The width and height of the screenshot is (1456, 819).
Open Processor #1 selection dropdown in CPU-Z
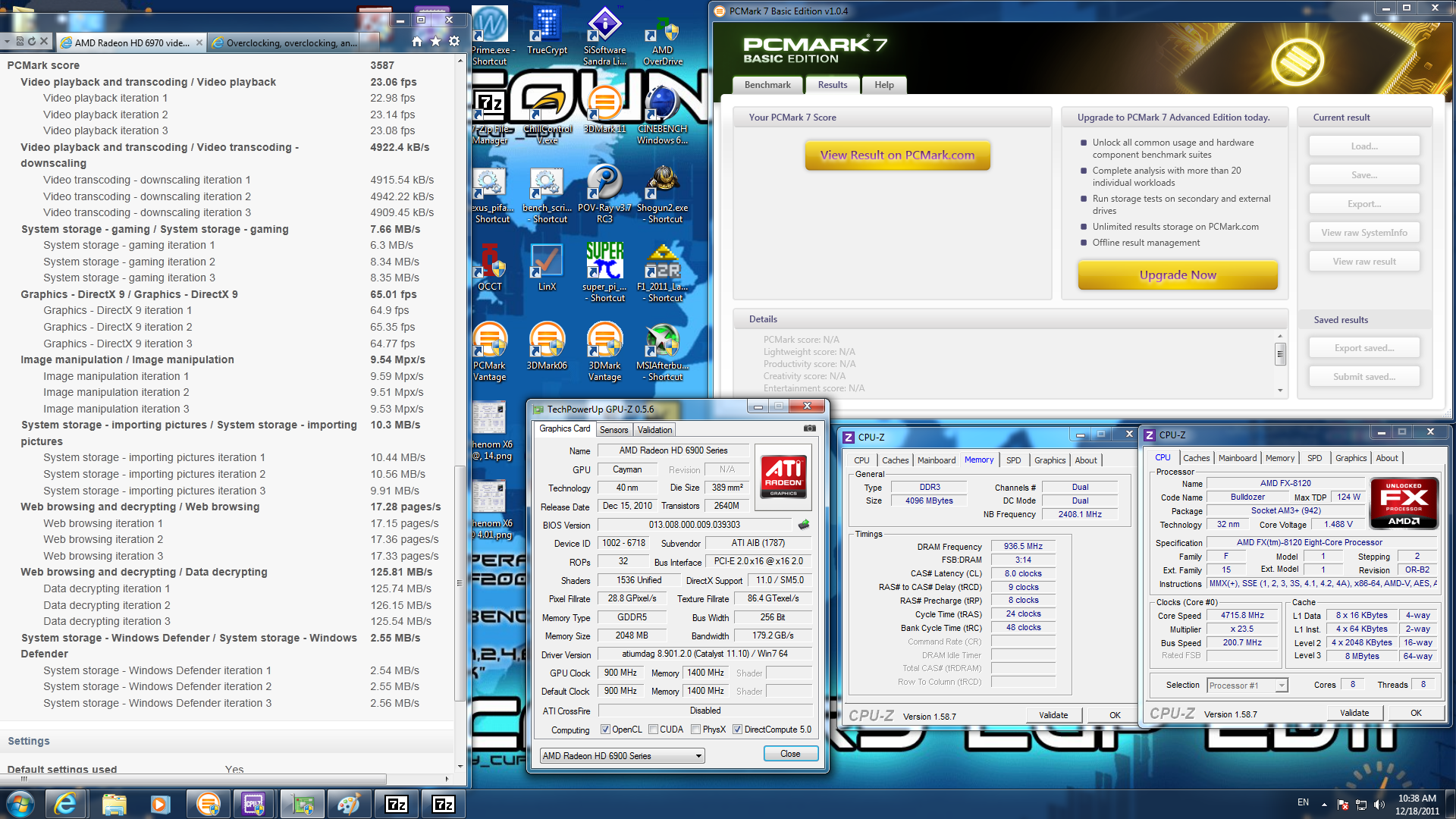click(x=1247, y=686)
